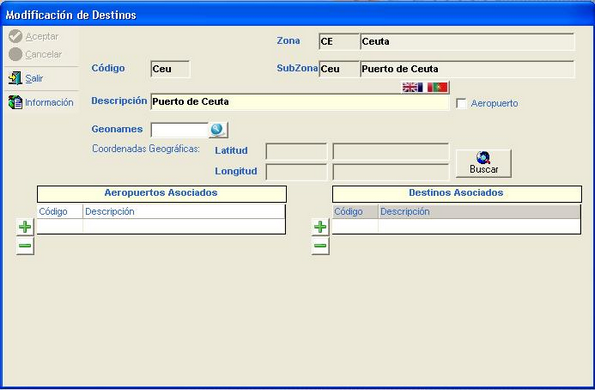Viewport: 595px width, 390px height.
Task: Click the Portuguese flag translation icon
Action: click(x=438, y=87)
